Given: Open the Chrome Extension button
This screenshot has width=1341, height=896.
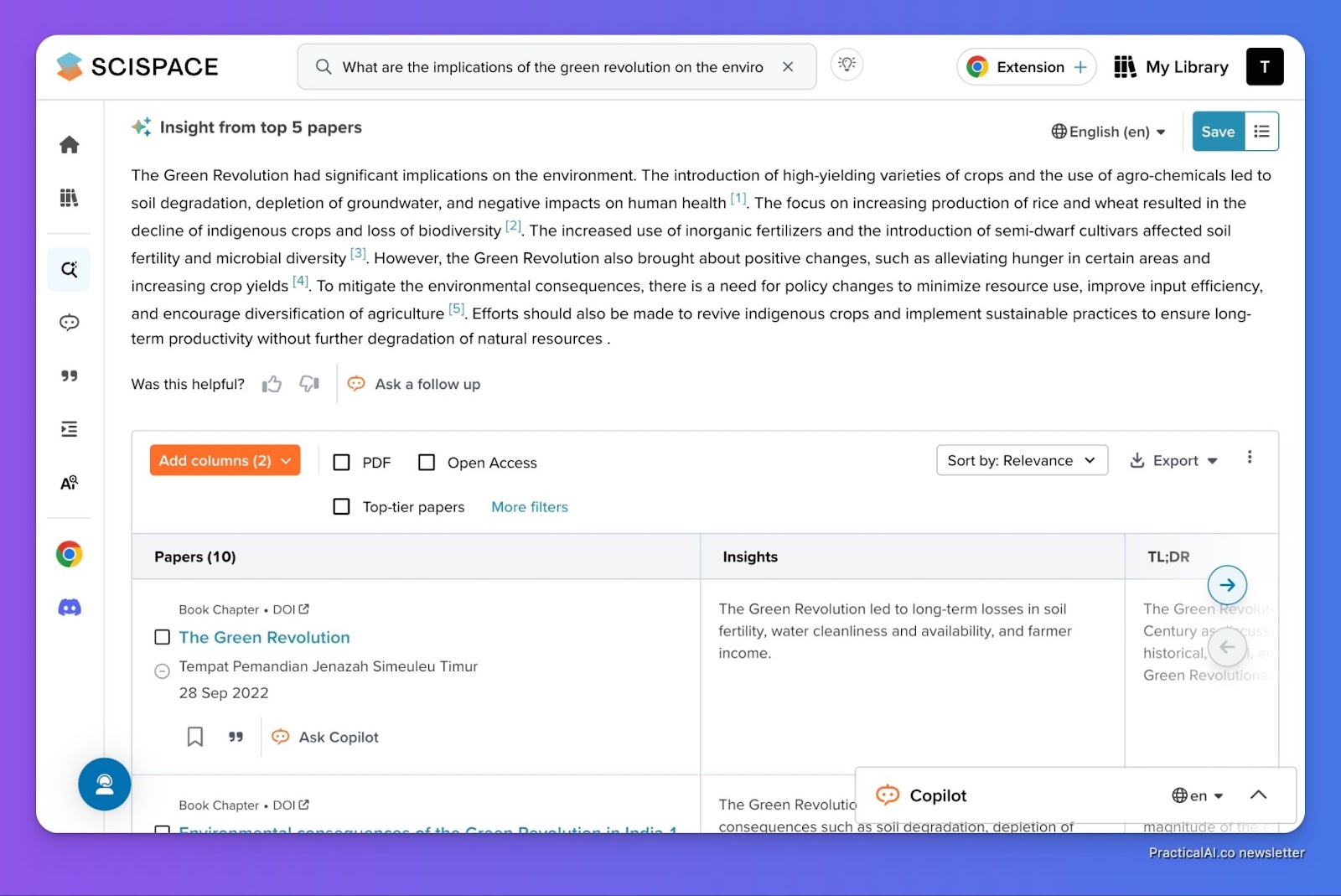Looking at the screenshot, I should [x=1027, y=67].
